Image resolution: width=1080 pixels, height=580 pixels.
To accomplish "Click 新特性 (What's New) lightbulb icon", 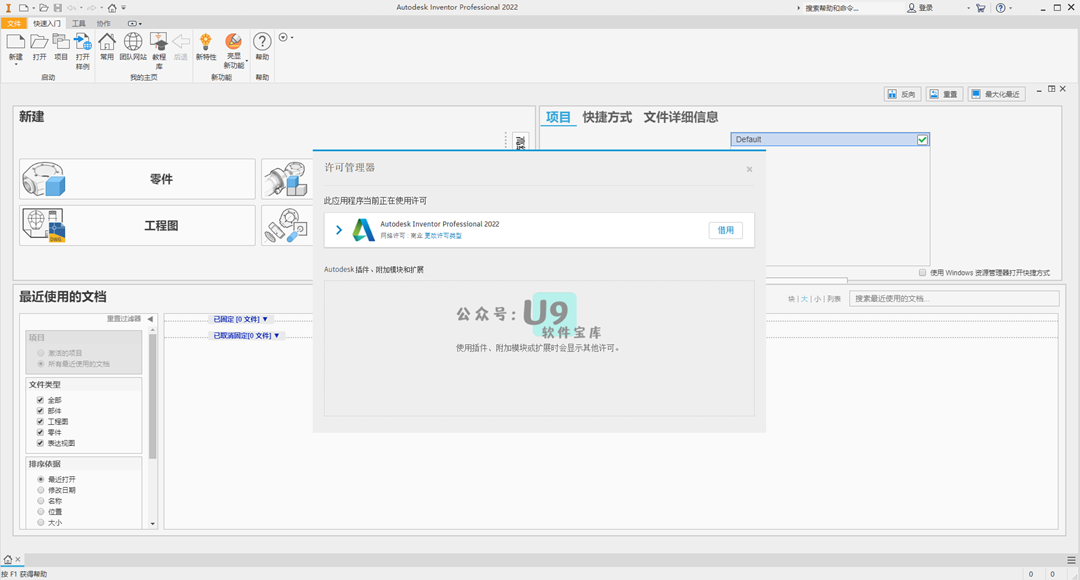I will [x=205, y=42].
